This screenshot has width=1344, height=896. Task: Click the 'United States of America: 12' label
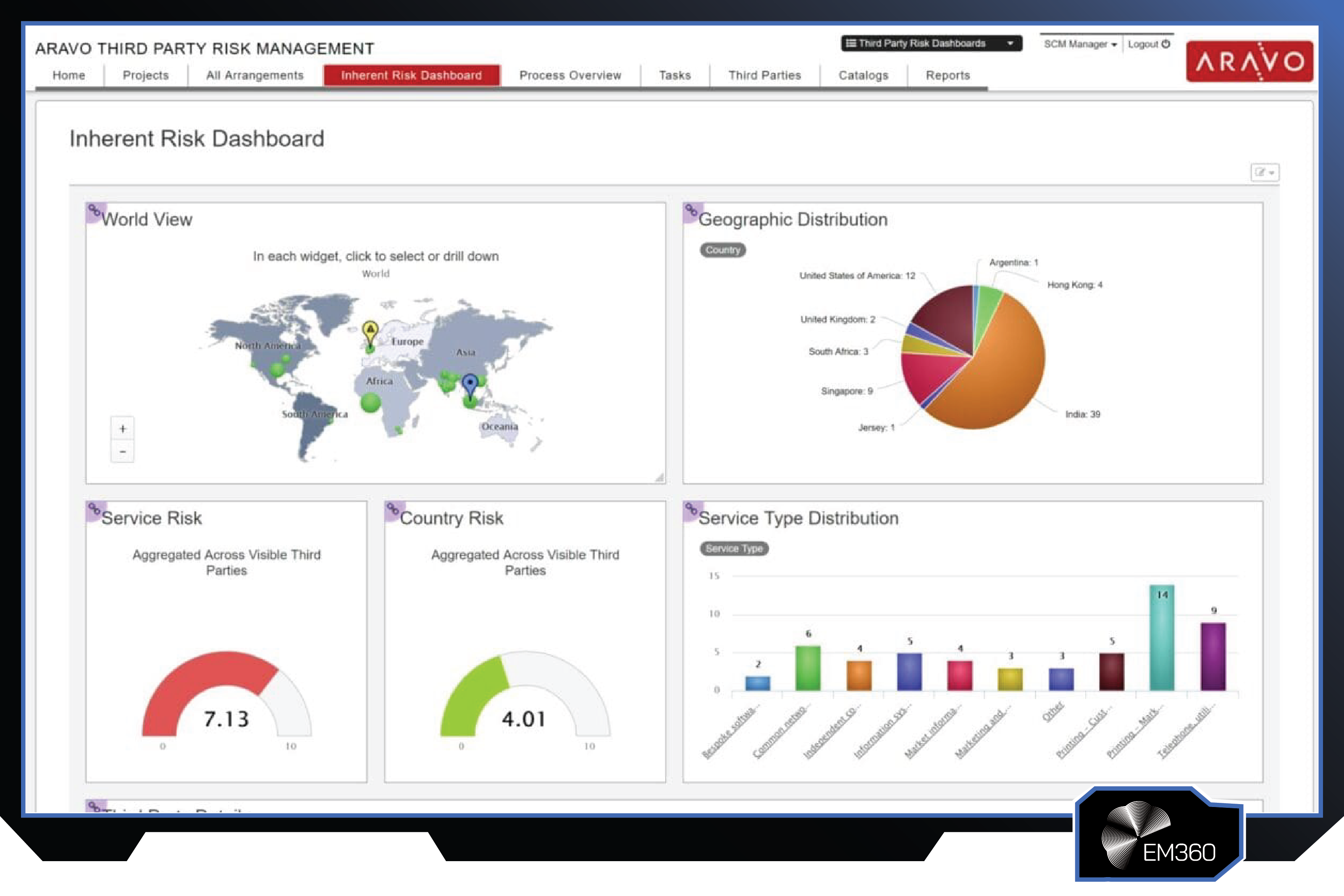tap(857, 275)
